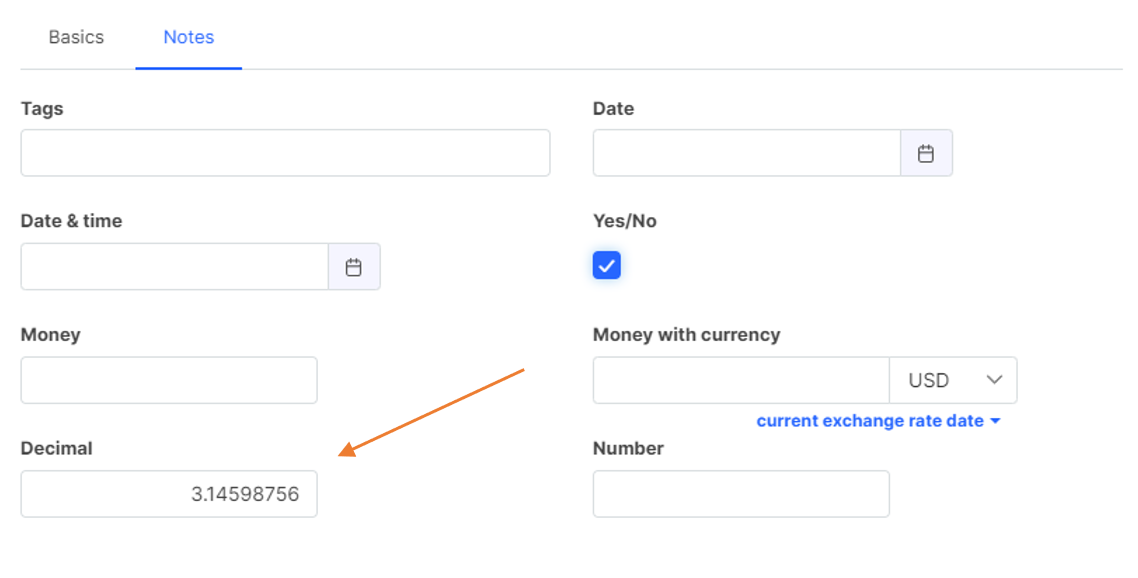This screenshot has width=1138, height=578.
Task: Focus the Number input field
Action: tap(741, 494)
